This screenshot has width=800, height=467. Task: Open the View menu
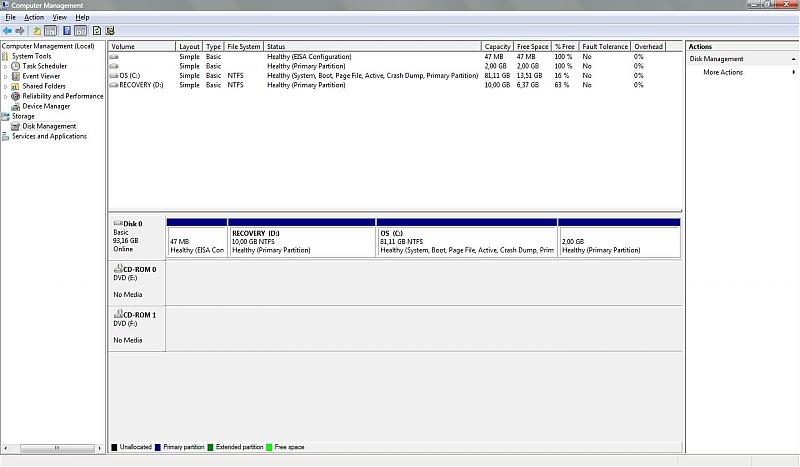pyautogui.click(x=60, y=17)
